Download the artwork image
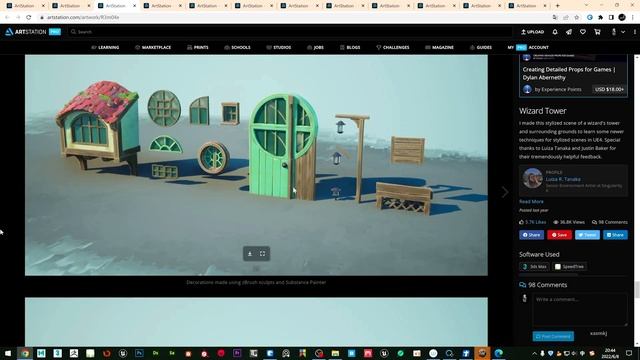 click(x=250, y=253)
